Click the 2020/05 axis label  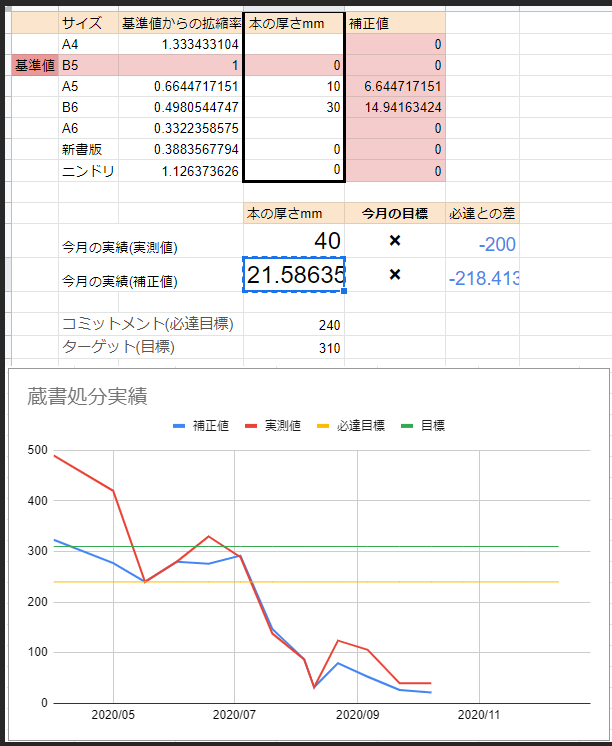point(113,715)
